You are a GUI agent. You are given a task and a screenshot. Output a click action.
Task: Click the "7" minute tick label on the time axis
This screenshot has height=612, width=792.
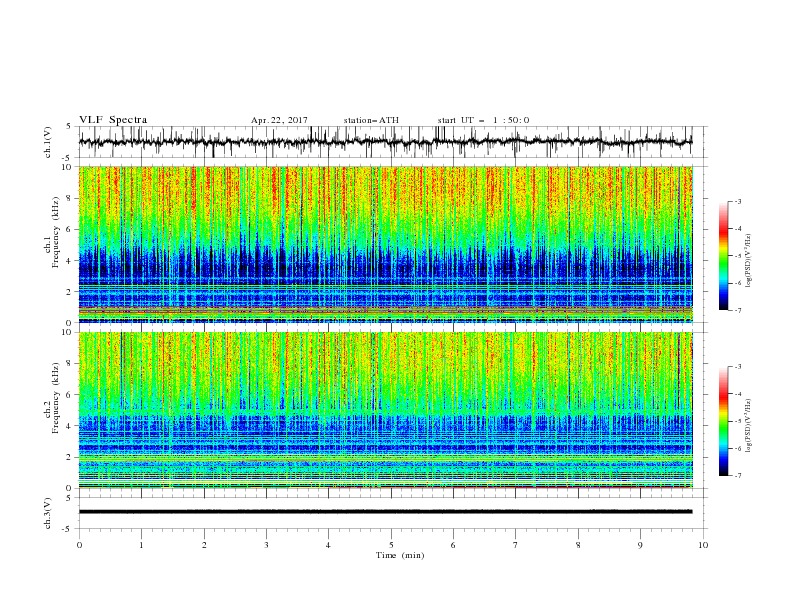(516, 545)
